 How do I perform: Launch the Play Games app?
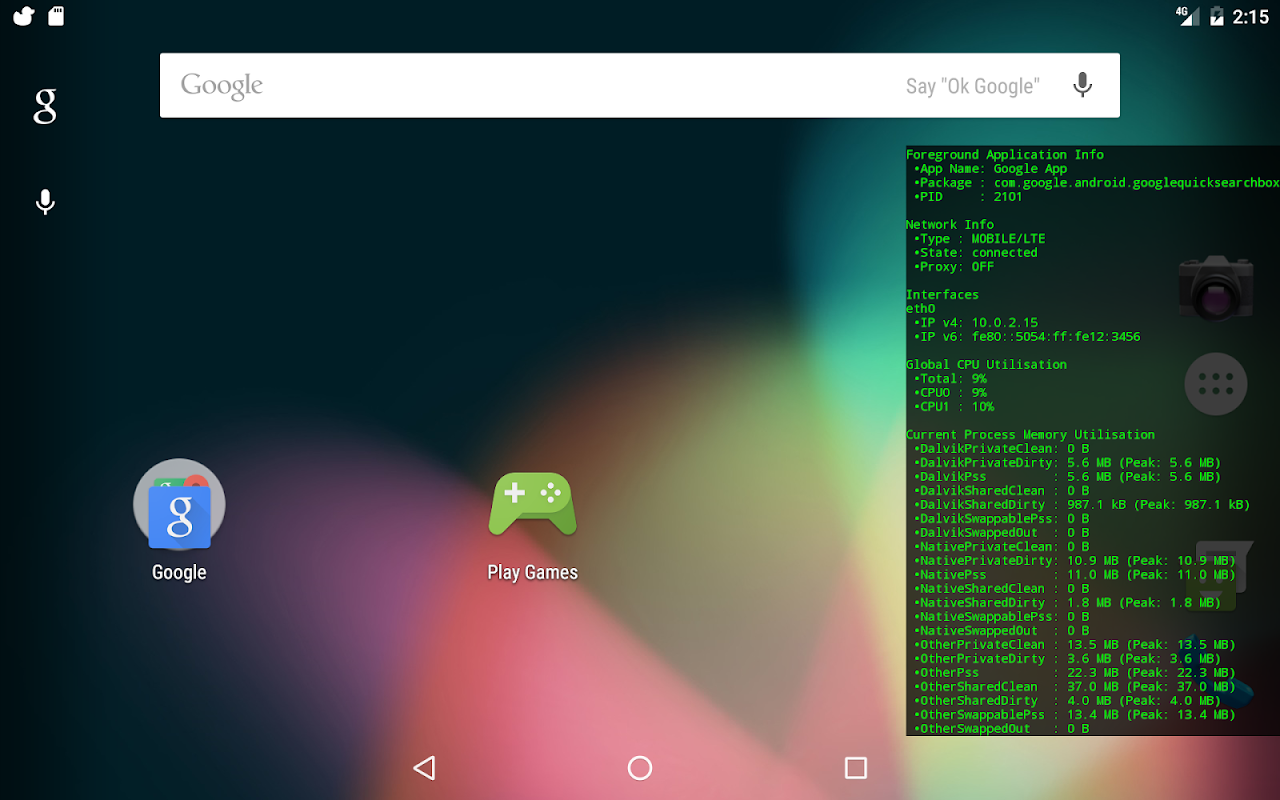(532, 503)
